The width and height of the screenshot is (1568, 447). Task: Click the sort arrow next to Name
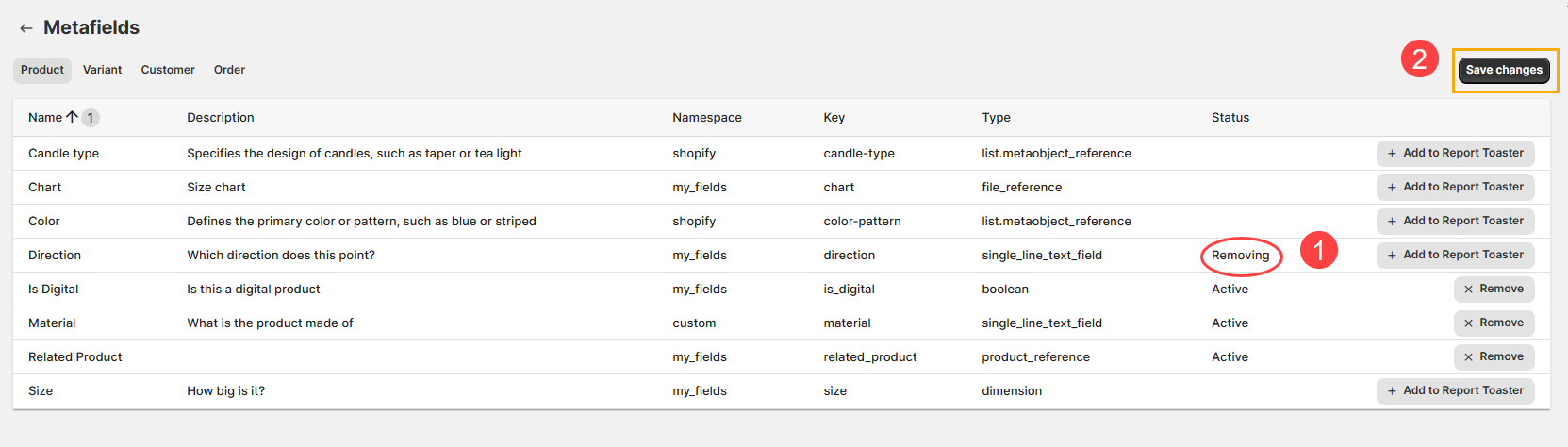tap(72, 117)
